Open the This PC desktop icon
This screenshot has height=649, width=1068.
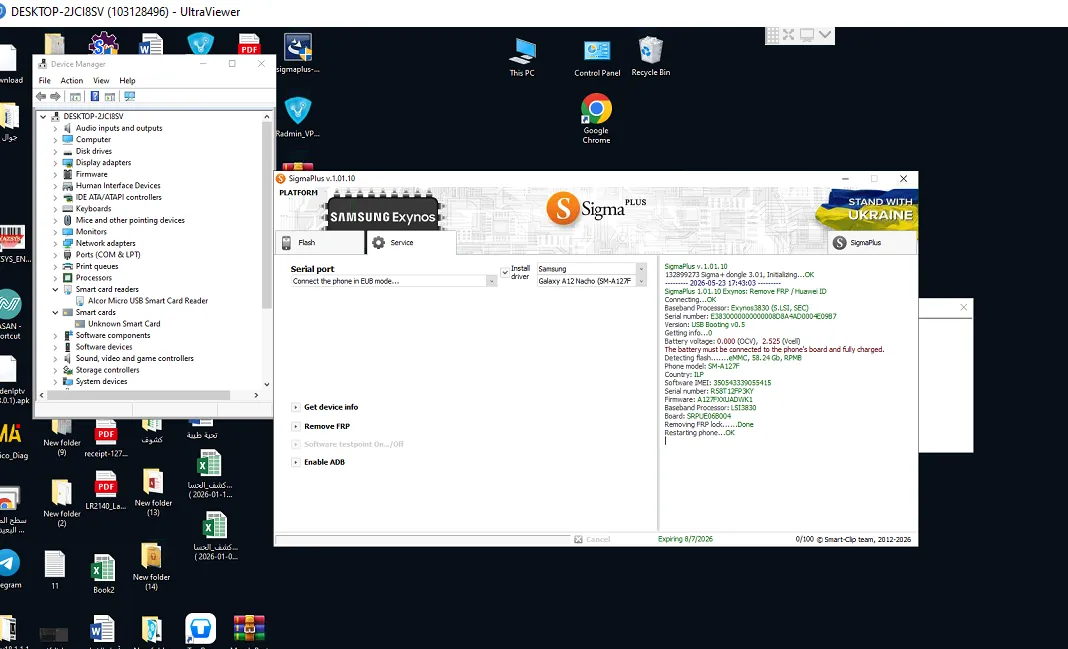point(522,57)
